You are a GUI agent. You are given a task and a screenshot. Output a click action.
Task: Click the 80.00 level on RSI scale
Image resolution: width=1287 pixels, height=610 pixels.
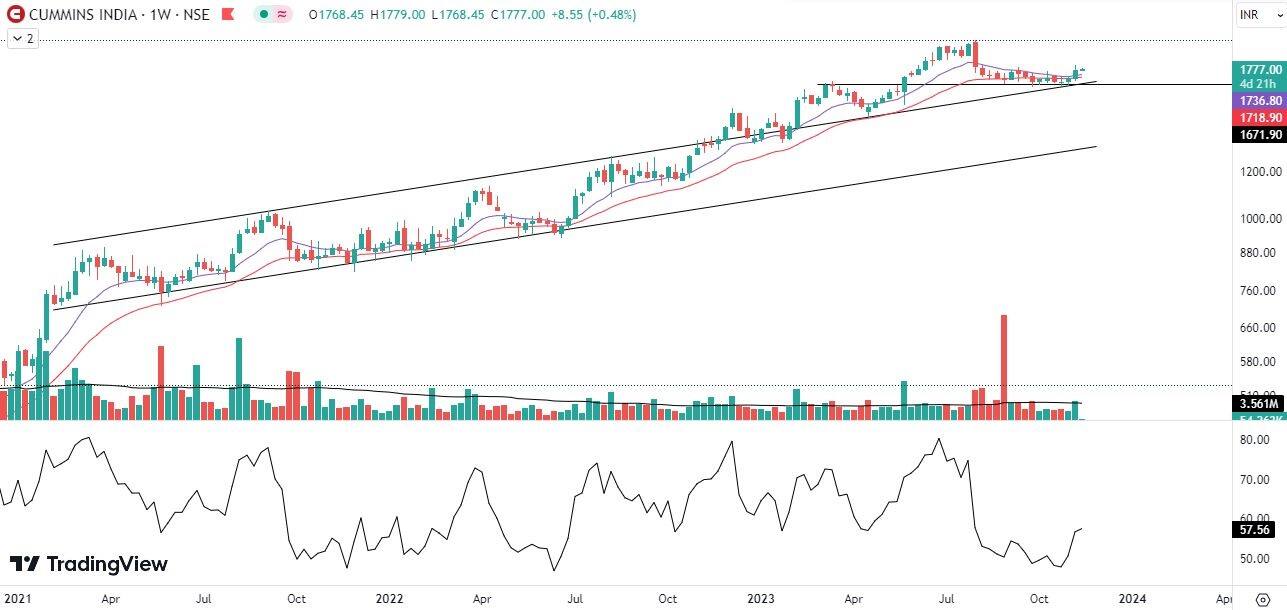click(x=1255, y=439)
